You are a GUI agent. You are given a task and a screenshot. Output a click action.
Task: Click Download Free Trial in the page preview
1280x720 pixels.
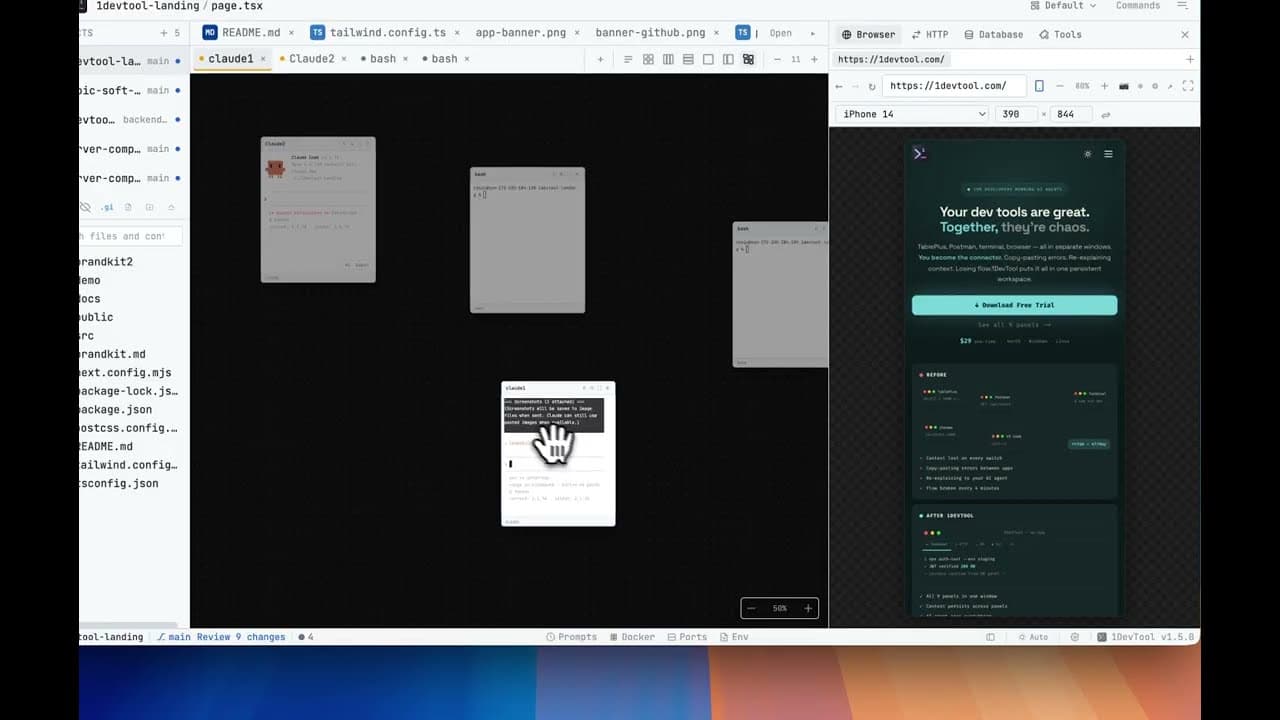[x=1015, y=304]
